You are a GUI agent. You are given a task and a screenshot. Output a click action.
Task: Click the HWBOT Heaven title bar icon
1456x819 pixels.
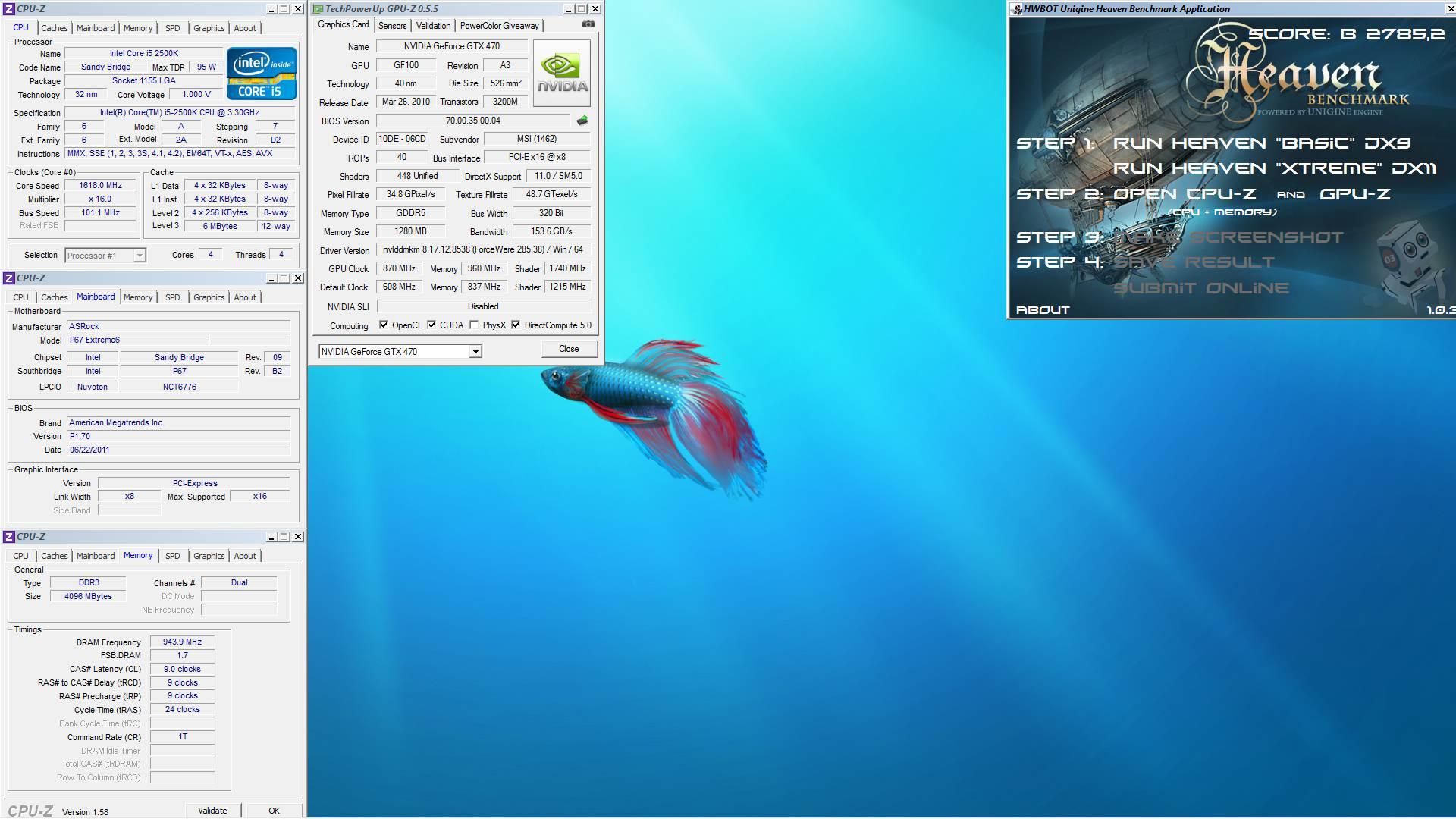tap(1017, 9)
